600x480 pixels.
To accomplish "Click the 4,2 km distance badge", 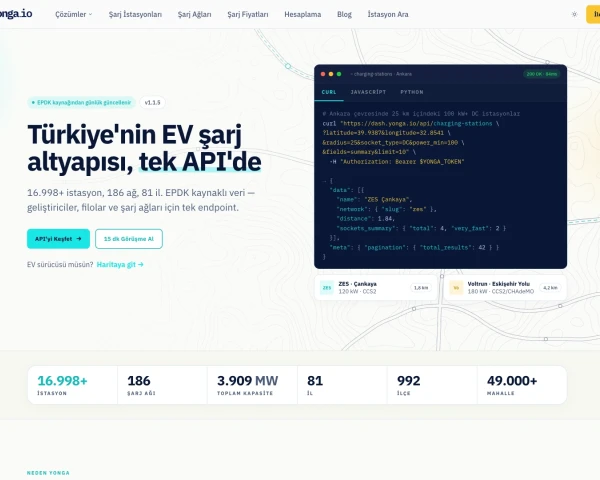I will pos(550,287).
